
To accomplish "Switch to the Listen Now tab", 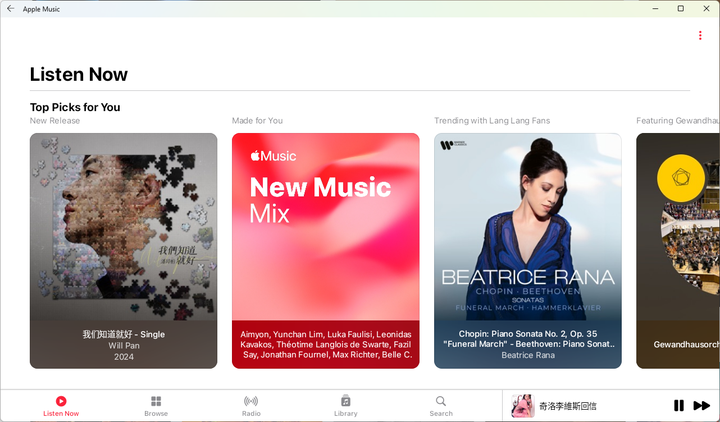I will click(x=61, y=406).
